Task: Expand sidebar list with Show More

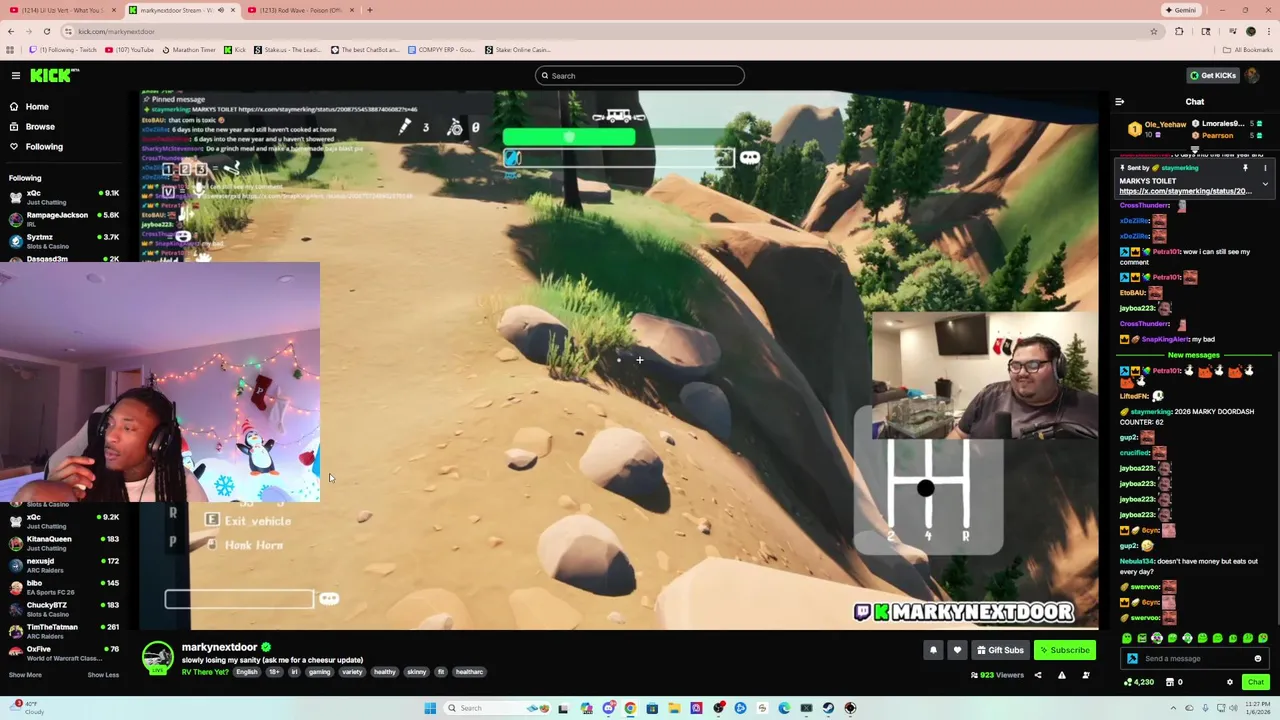Action: pyautogui.click(x=25, y=675)
